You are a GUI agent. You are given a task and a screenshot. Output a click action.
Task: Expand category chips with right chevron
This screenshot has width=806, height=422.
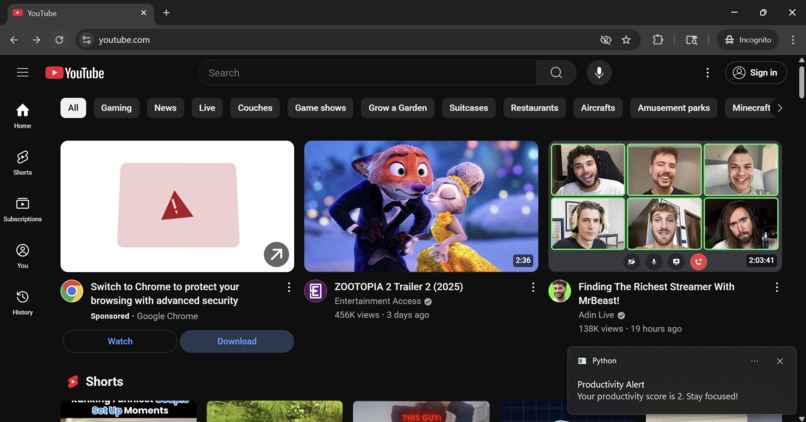pyautogui.click(x=780, y=108)
